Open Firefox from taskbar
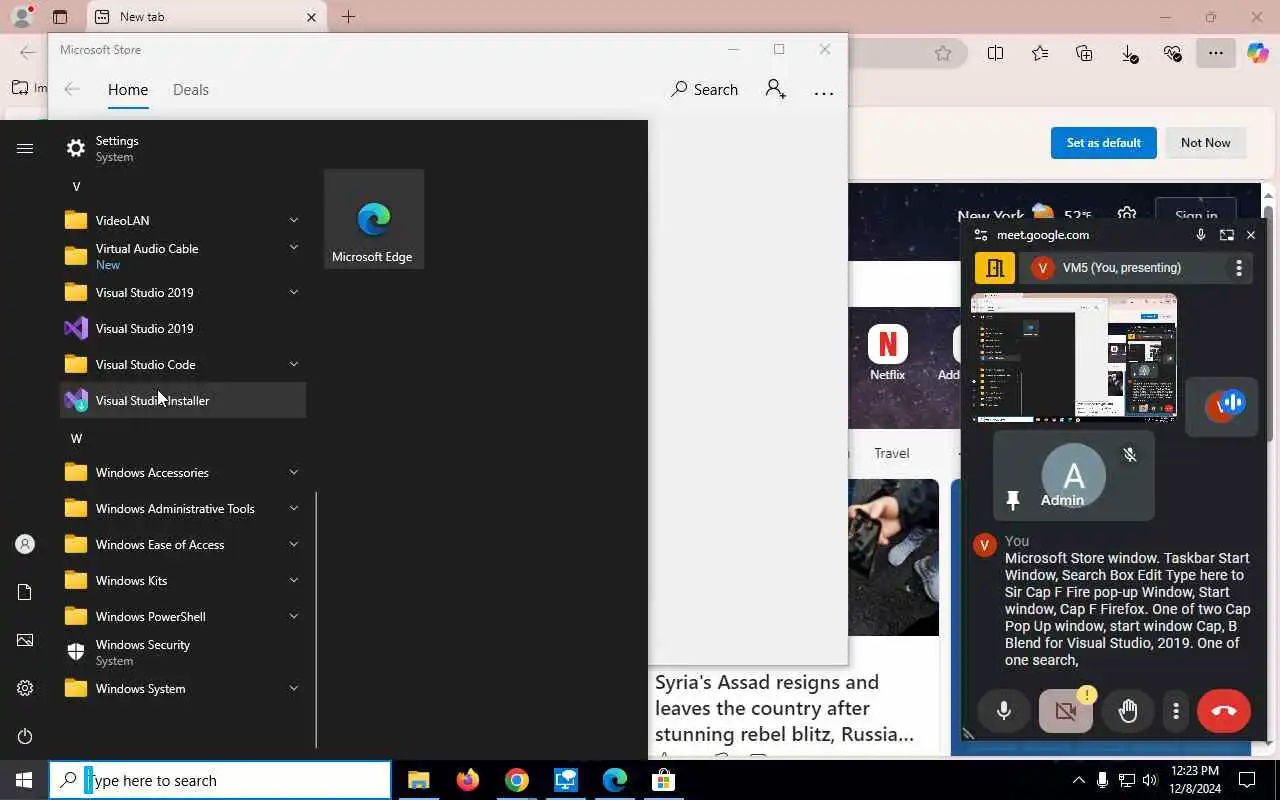The image size is (1280, 800). coord(467,780)
